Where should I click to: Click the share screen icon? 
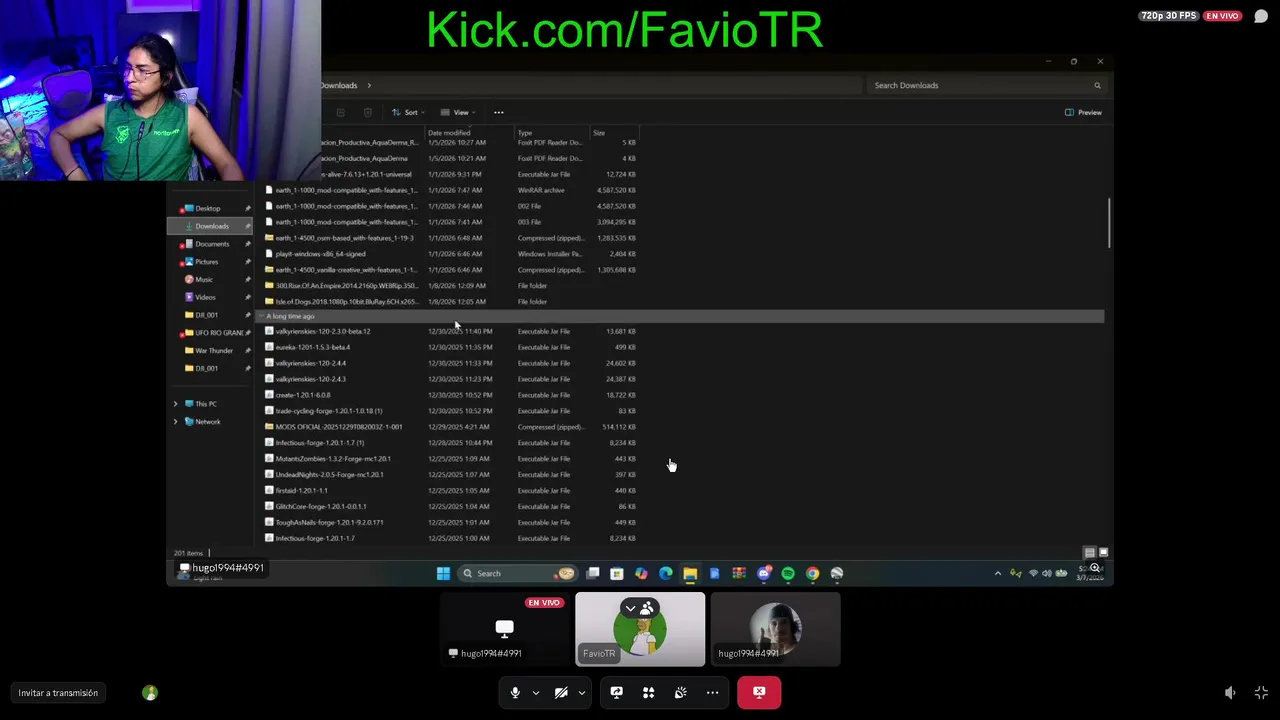pyautogui.click(x=616, y=692)
